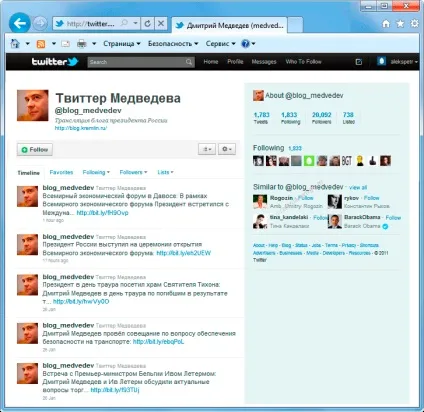Open view all similar accounts
The height and width of the screenshot is (412, 424).
[x=358, y=188]
